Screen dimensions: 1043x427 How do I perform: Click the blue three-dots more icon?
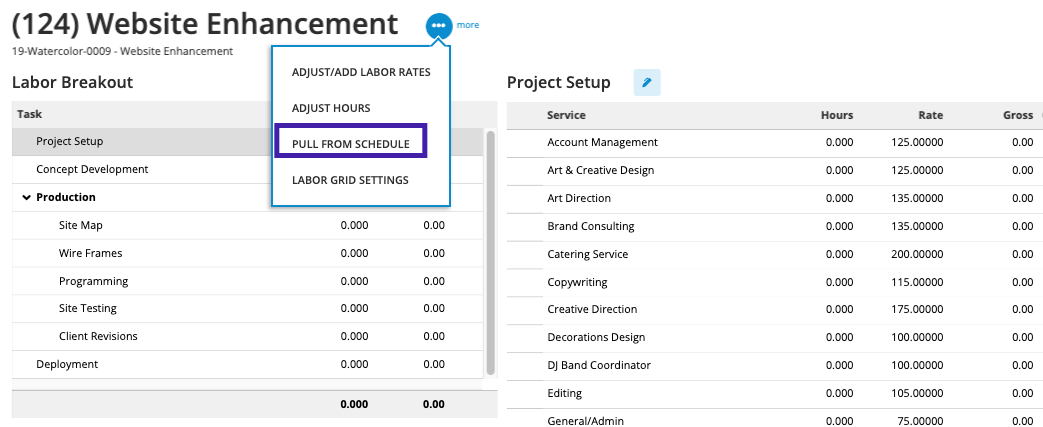[x=438, y=26]
